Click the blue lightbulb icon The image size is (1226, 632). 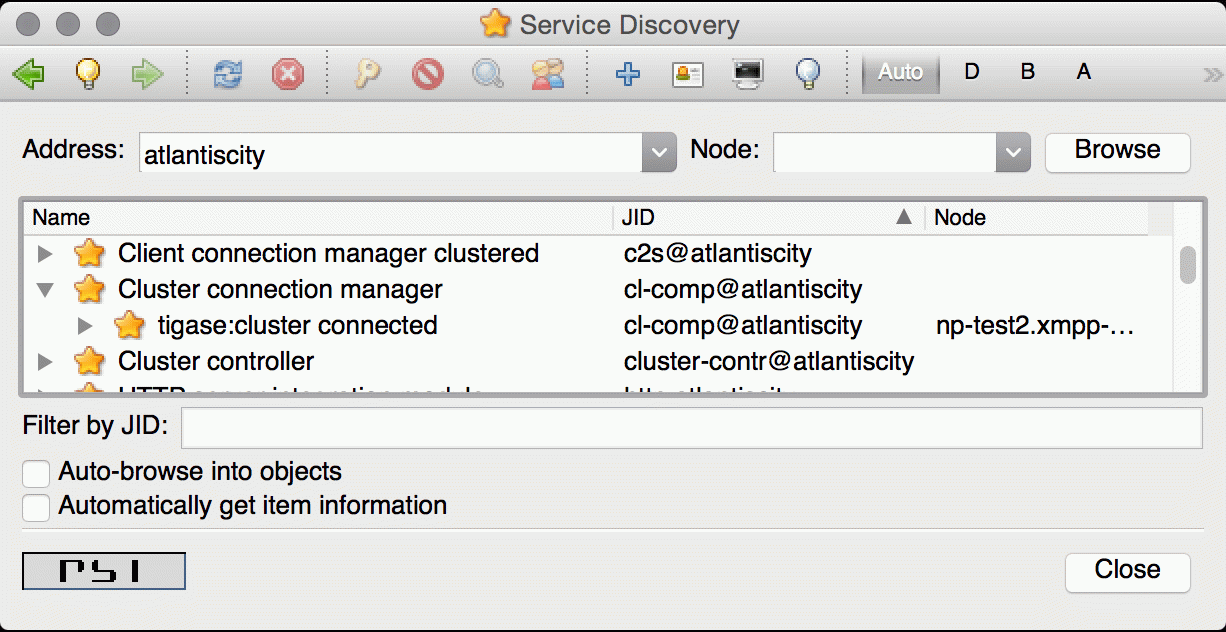[808, 73]
